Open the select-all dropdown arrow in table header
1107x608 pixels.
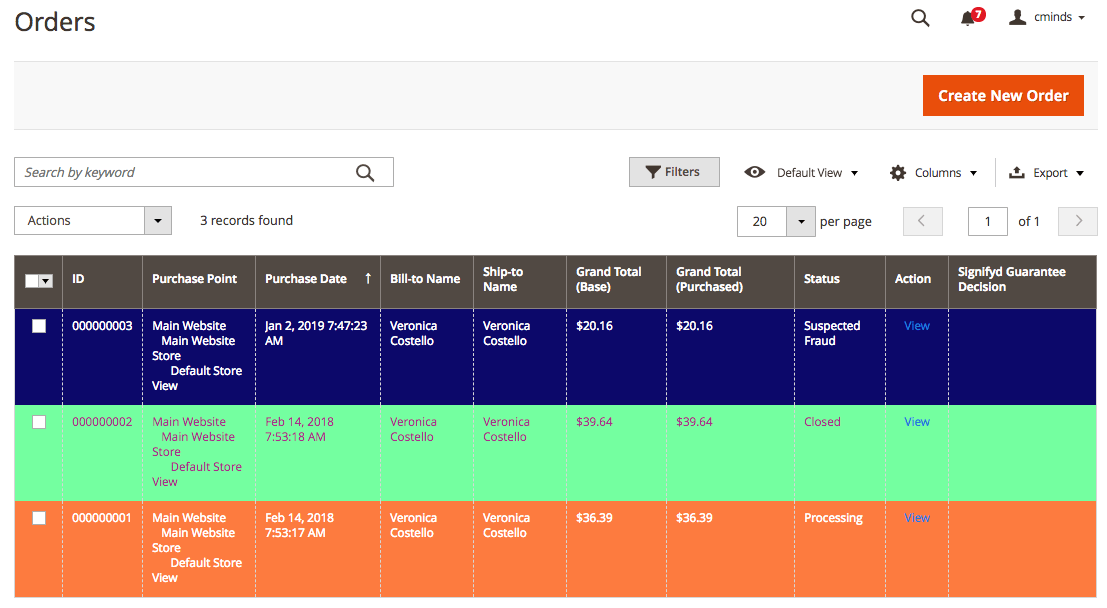46,281
